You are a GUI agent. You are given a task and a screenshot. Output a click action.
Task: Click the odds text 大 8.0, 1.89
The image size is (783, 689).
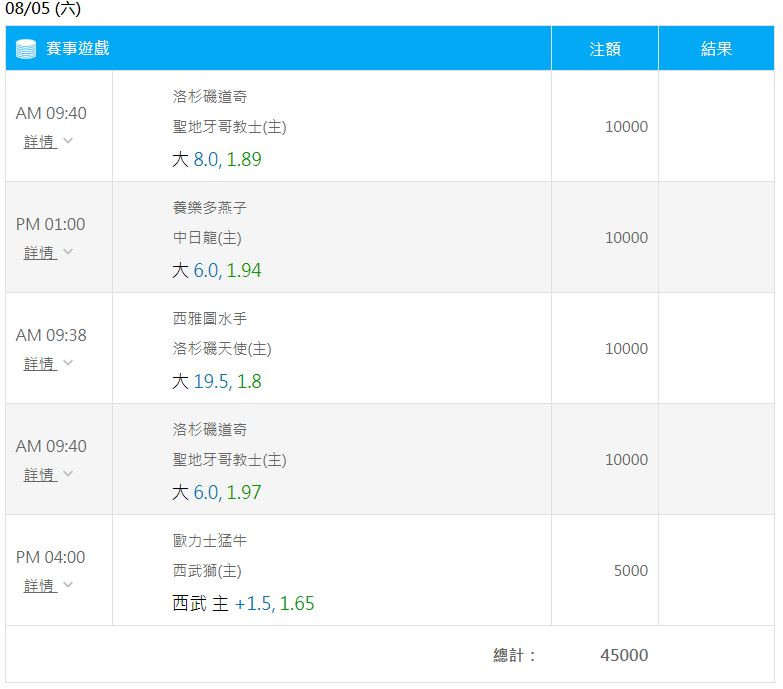click(217, 159)
